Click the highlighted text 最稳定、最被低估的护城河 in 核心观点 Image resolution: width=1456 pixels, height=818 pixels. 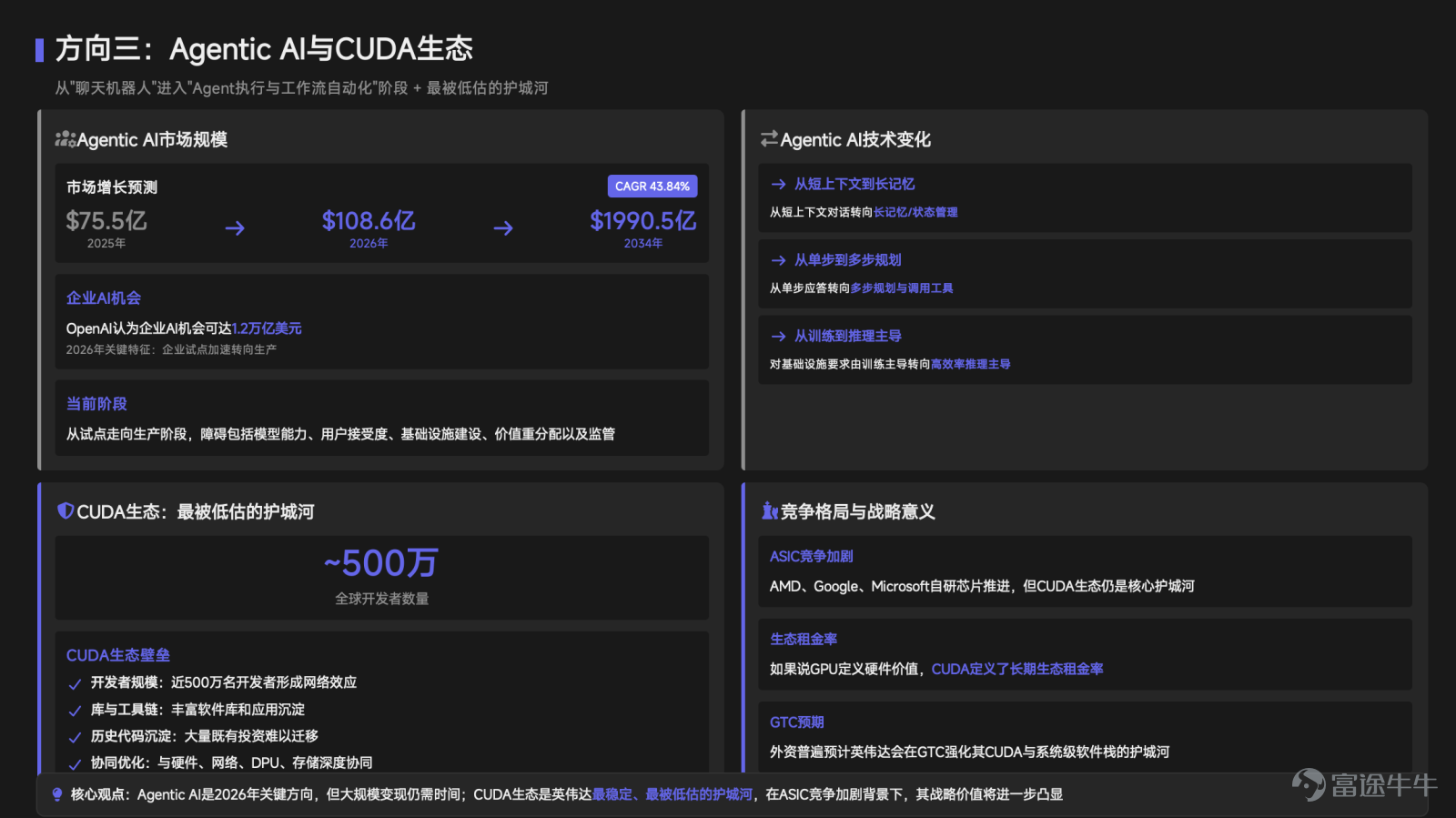click(672, 794)
